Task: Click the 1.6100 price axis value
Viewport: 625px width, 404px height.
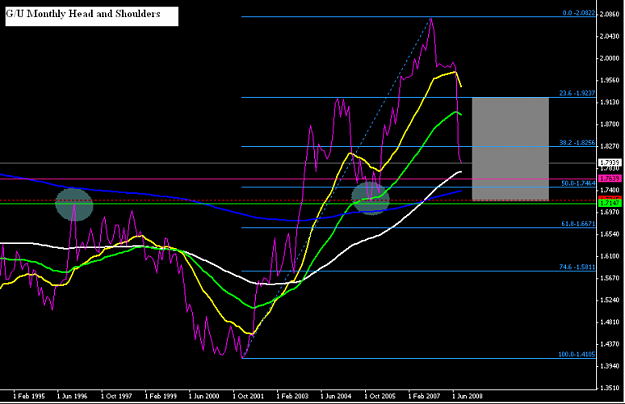Action: pos(609,256)
